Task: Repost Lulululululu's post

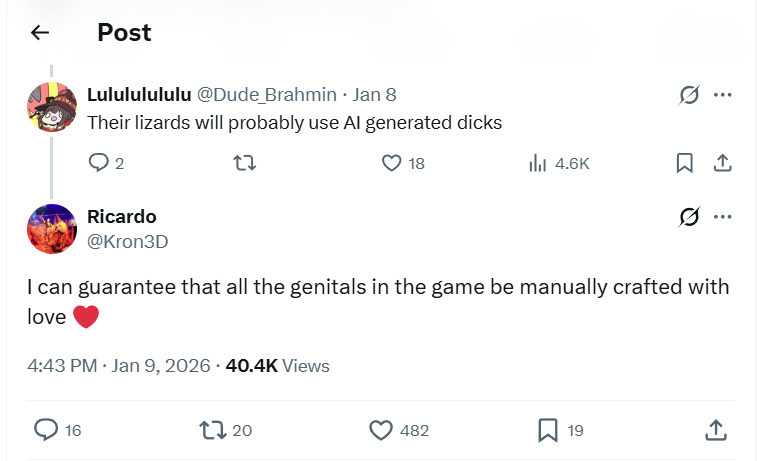Action: pyautogui.click(x=245, y=163)
